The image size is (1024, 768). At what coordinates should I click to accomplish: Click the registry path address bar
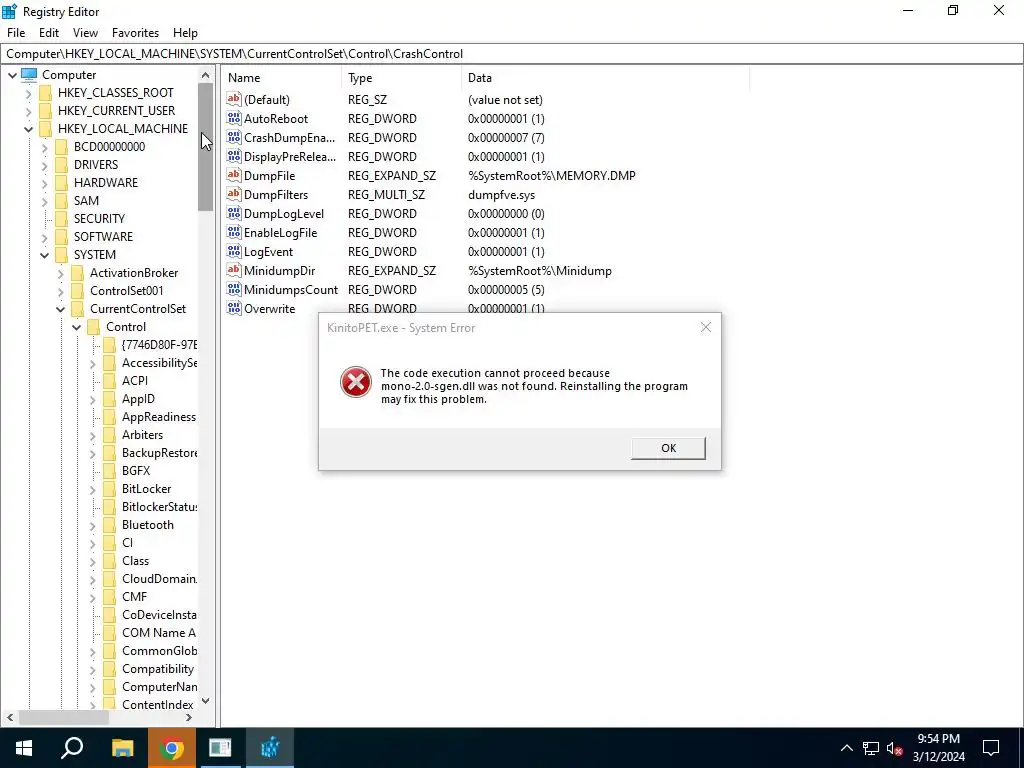[x=512, y=54]
